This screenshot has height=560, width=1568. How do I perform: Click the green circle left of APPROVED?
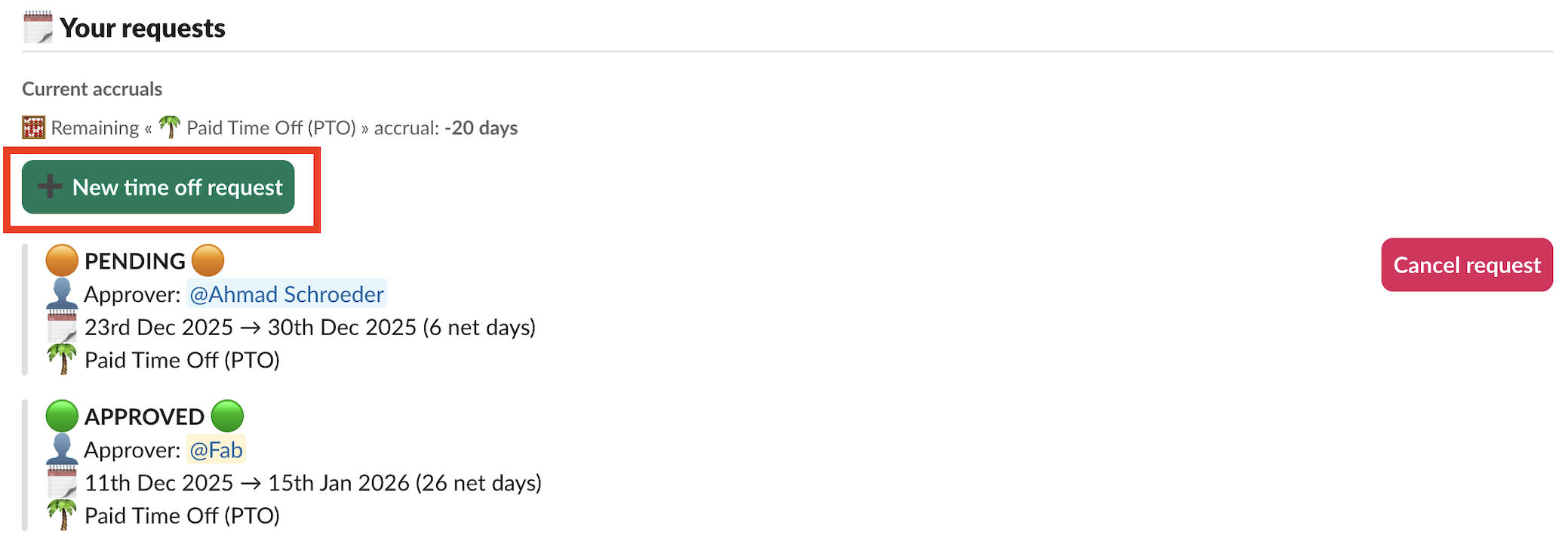(x=62, y=416)
